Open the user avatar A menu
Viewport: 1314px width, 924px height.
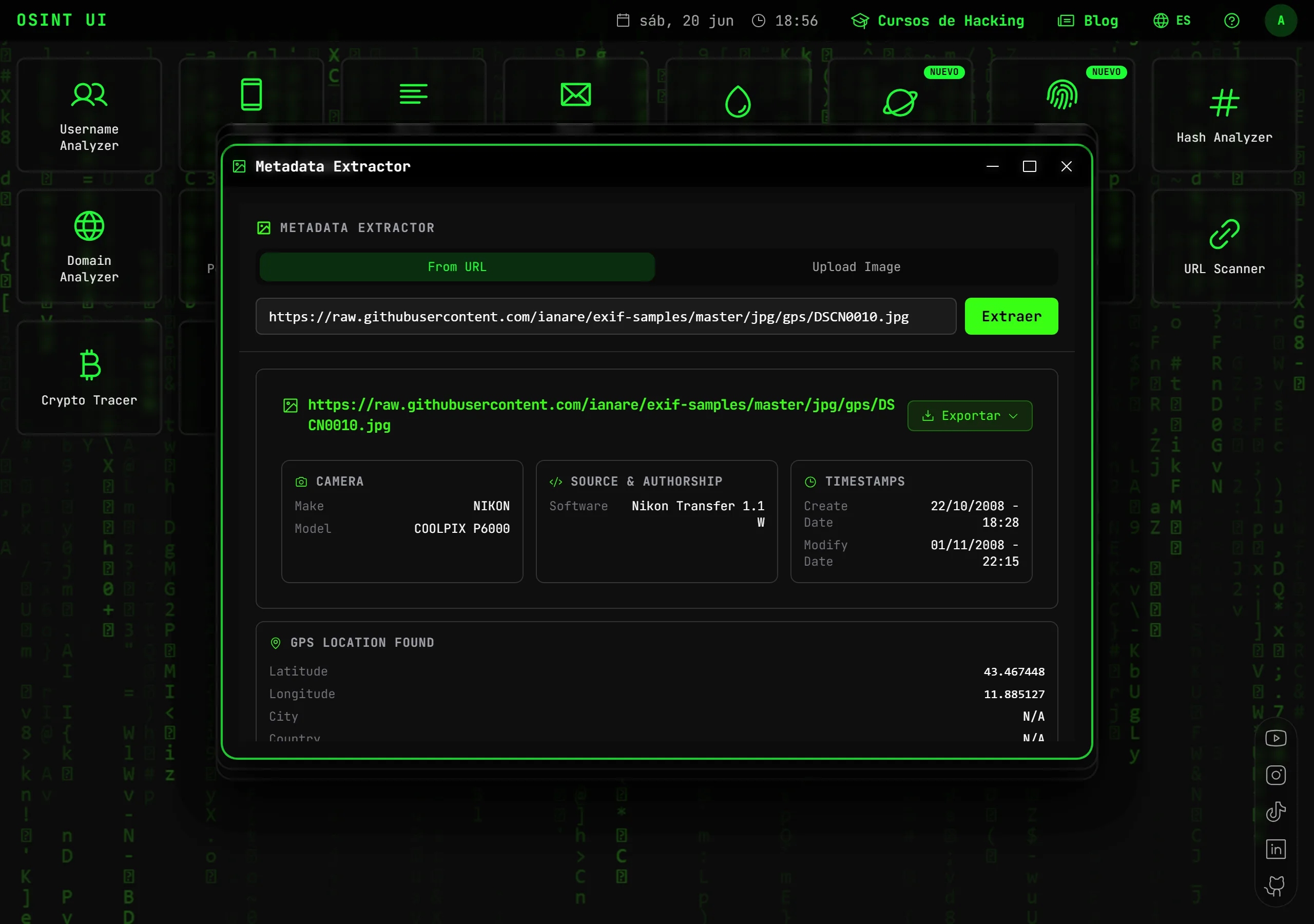point(1281,21)
